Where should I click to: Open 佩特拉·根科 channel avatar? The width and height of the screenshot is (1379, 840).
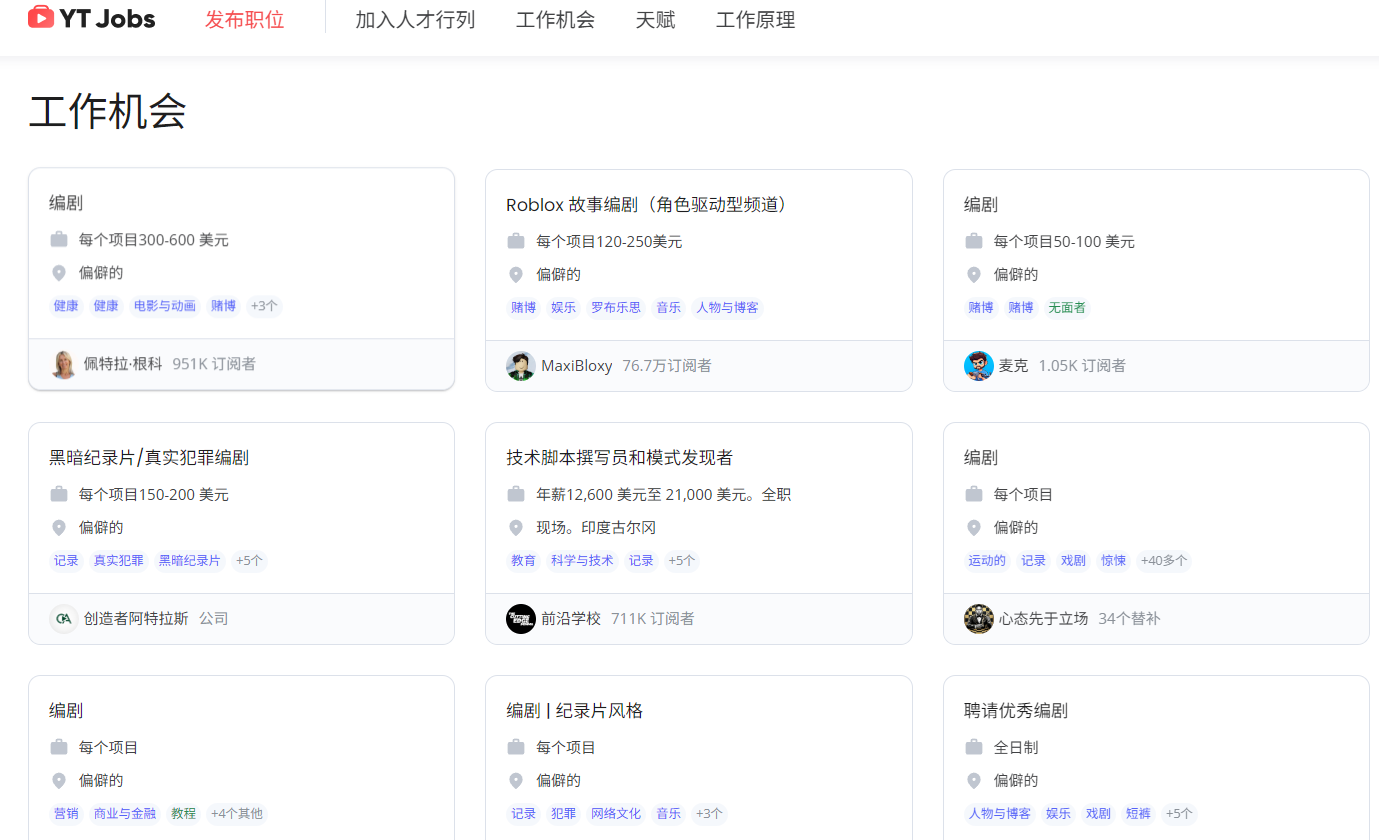(x=64, y=365)
